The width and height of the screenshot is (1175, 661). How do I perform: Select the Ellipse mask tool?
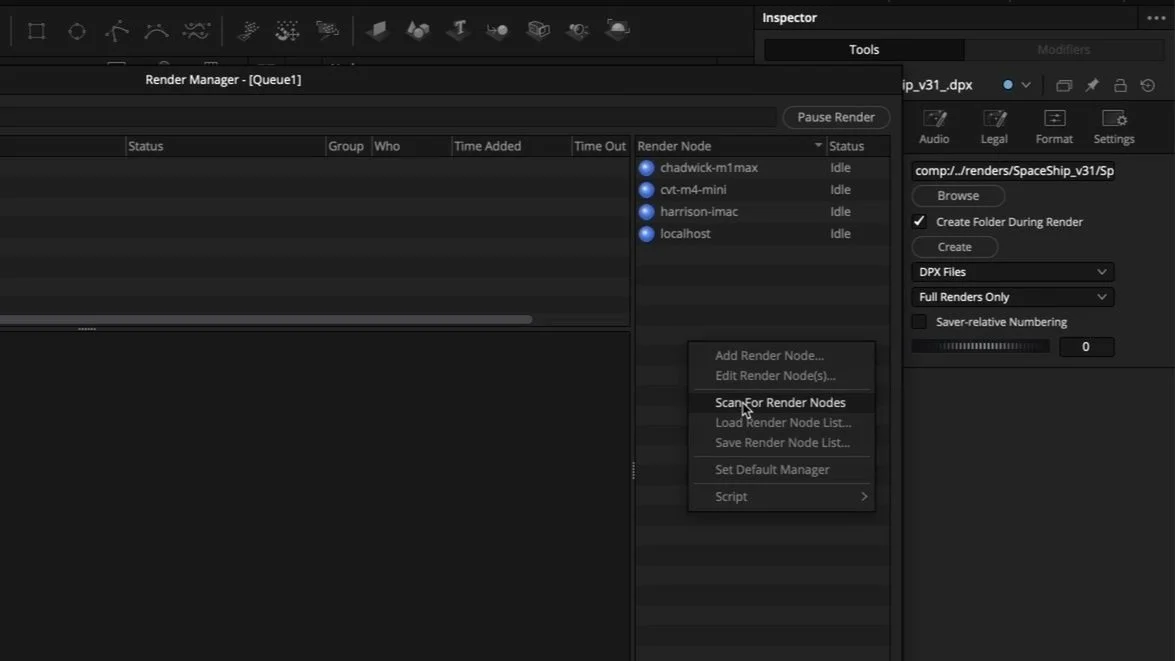(76, 30)
